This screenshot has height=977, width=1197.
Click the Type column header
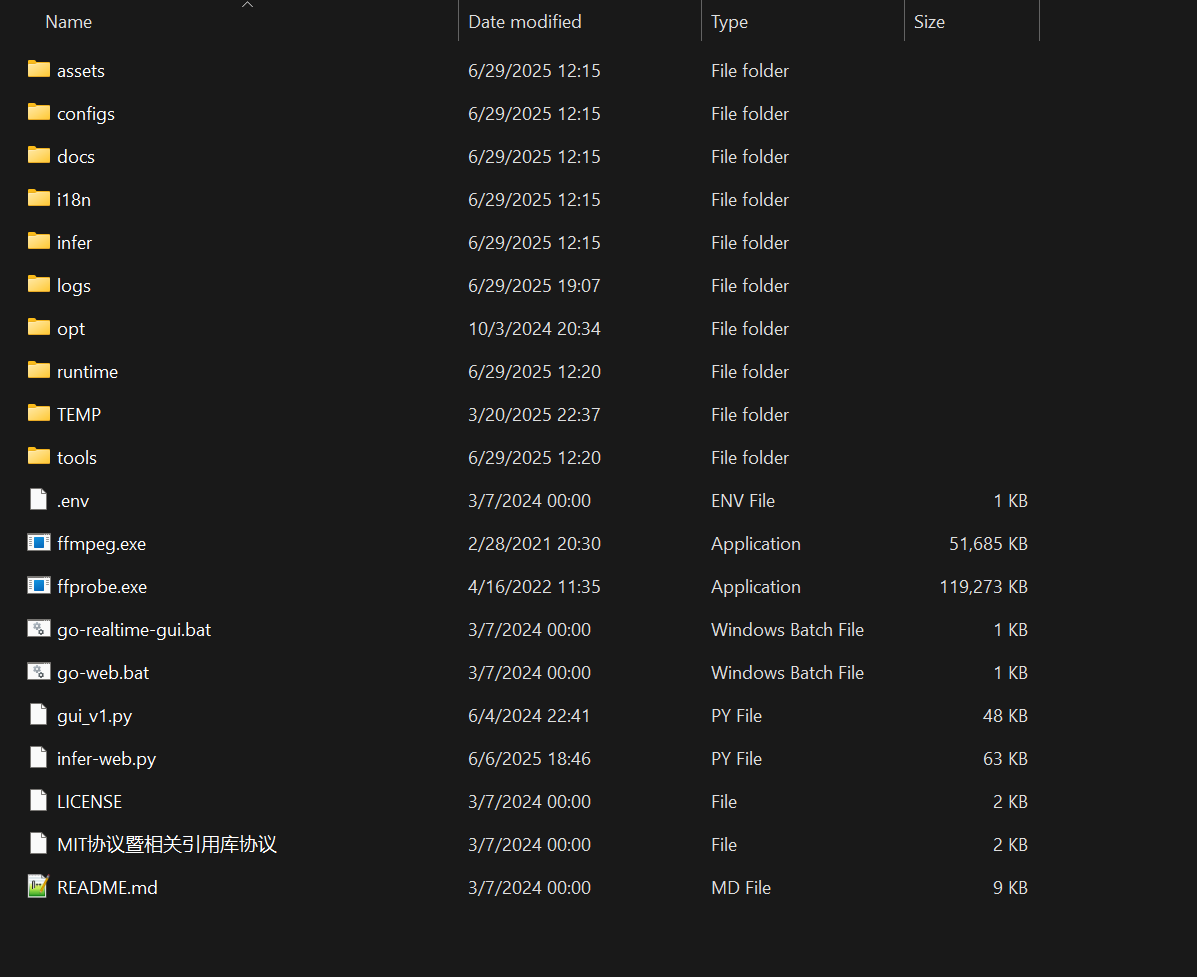coord(729,22)
